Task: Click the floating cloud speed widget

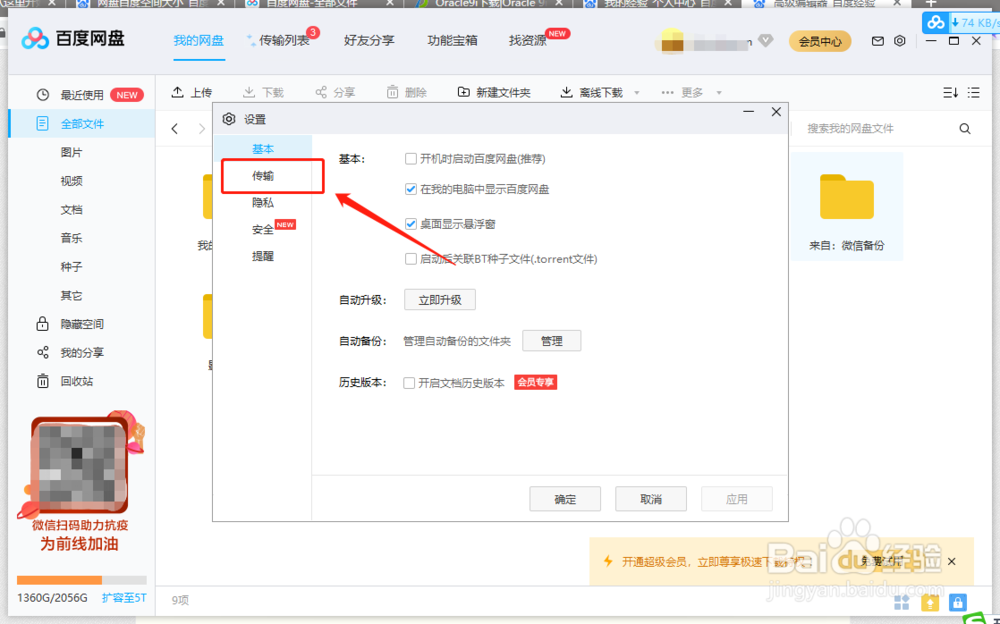Action: 961,22
